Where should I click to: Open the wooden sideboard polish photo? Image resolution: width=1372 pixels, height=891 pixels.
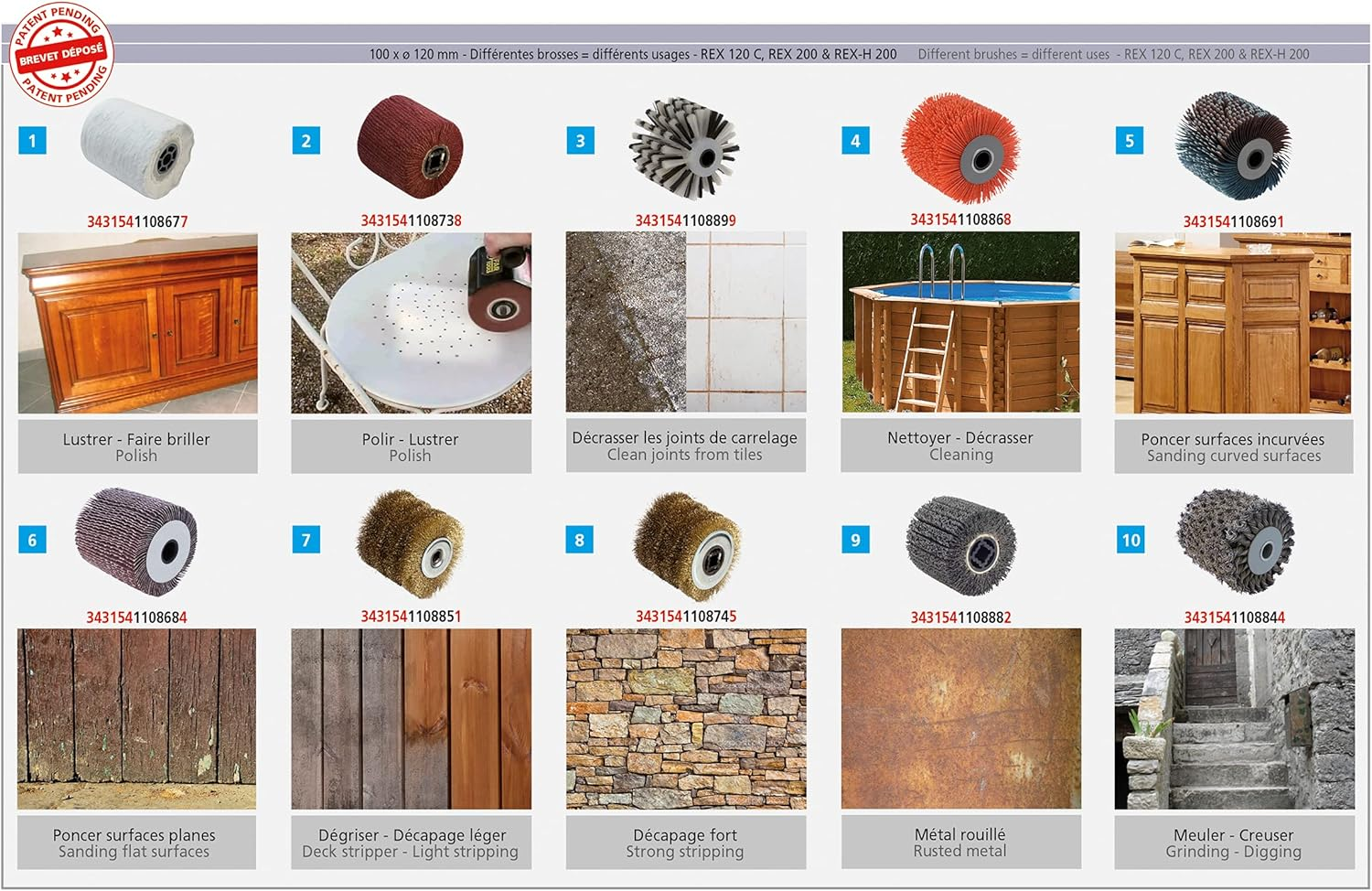[x=137, y=323]
